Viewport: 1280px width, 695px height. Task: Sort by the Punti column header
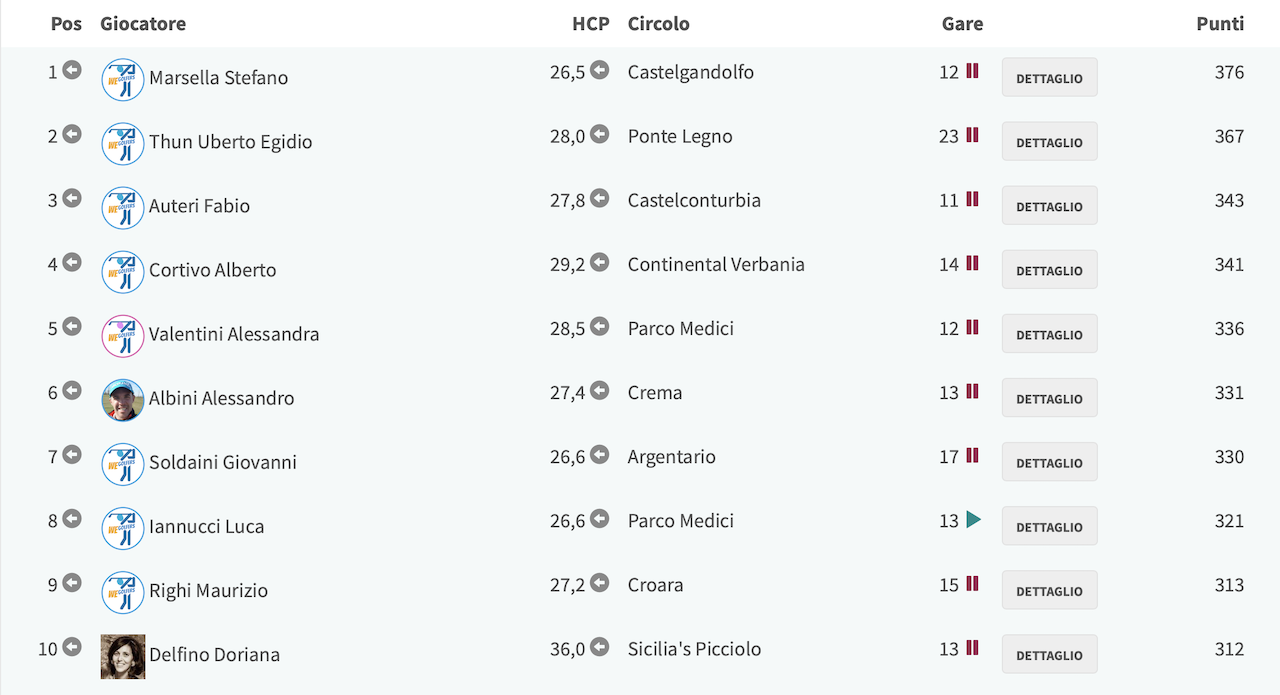pyautogui.click(x=1220, y=23)
